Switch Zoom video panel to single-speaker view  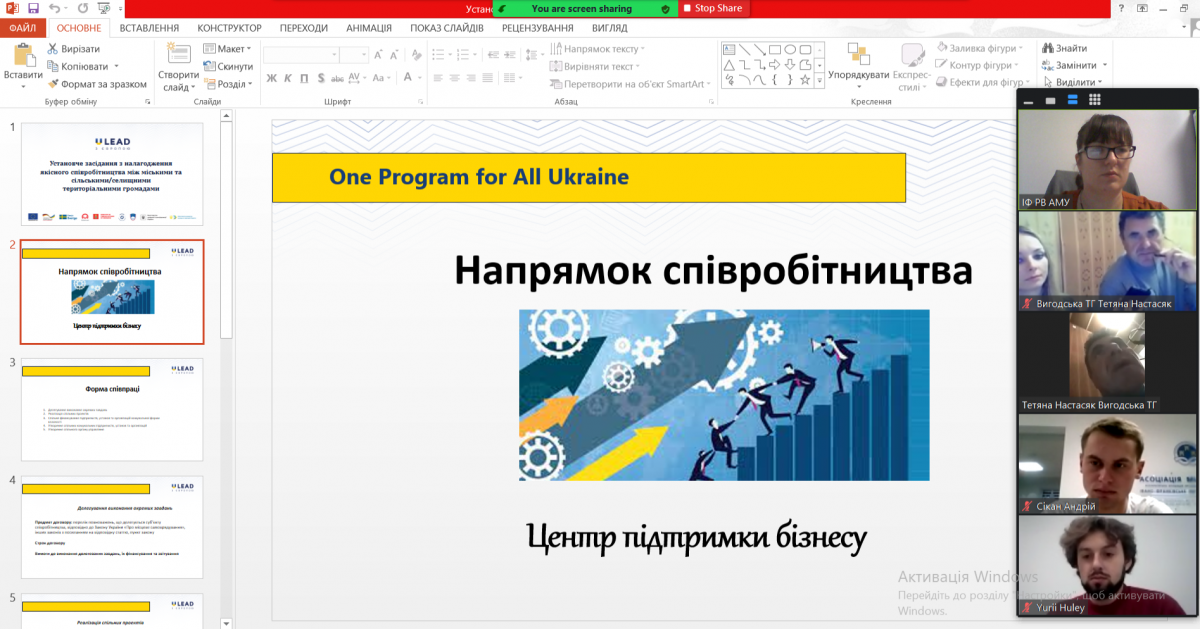[1050, 100]
